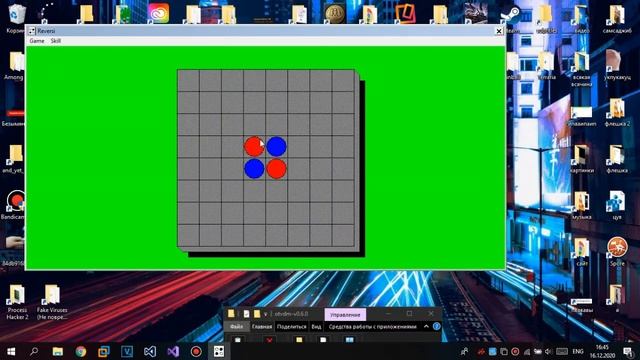Collapse the Explorer ribbon with the chevron

coord(426,327)
